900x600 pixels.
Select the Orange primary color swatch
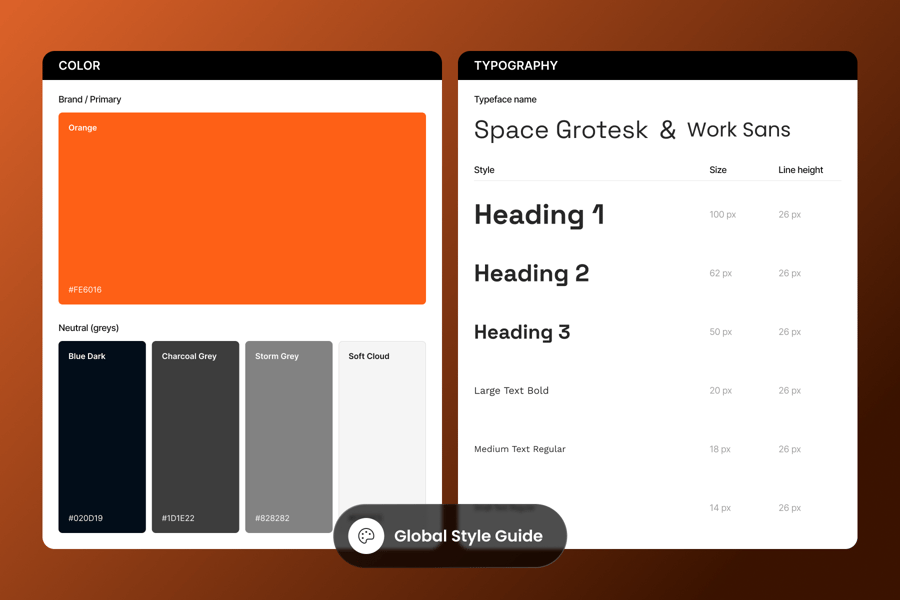242,208
